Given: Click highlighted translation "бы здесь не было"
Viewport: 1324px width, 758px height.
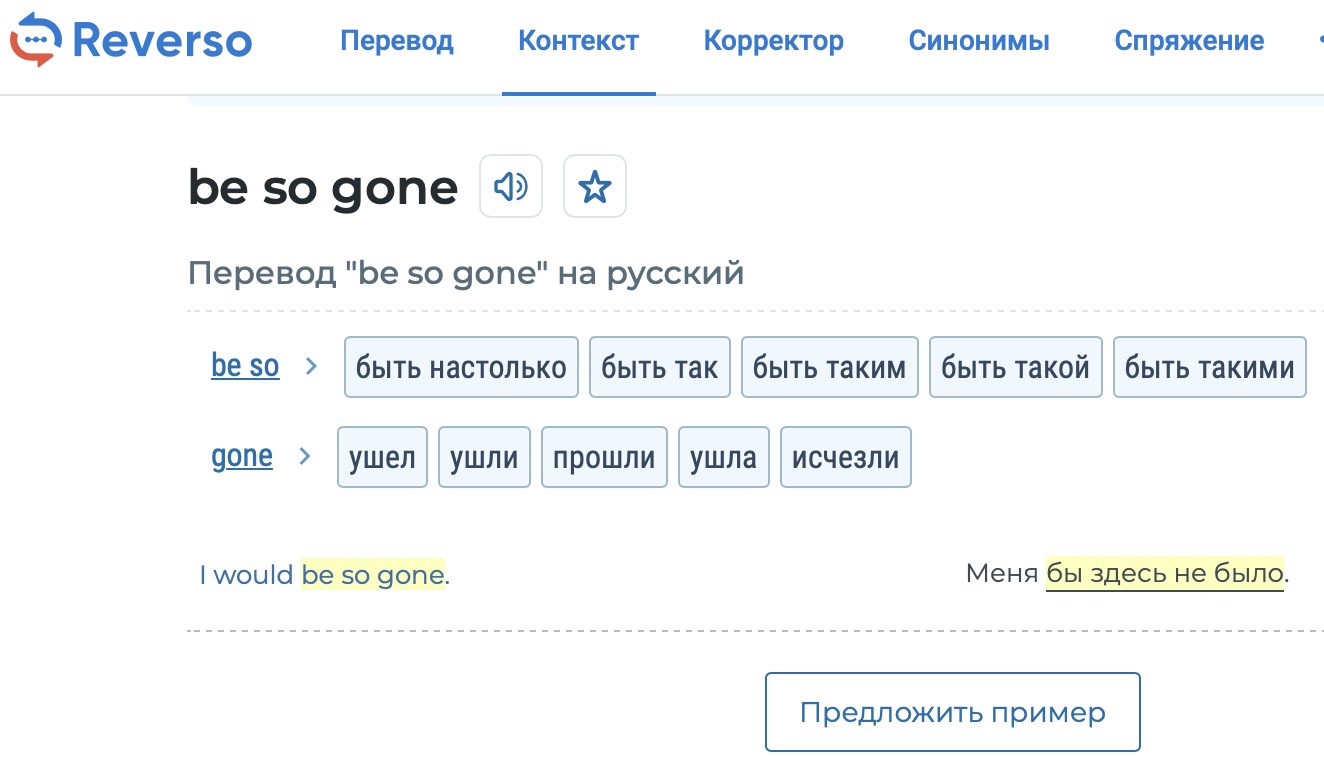Looking at the screenshot, I should (x=1164, y=574).
